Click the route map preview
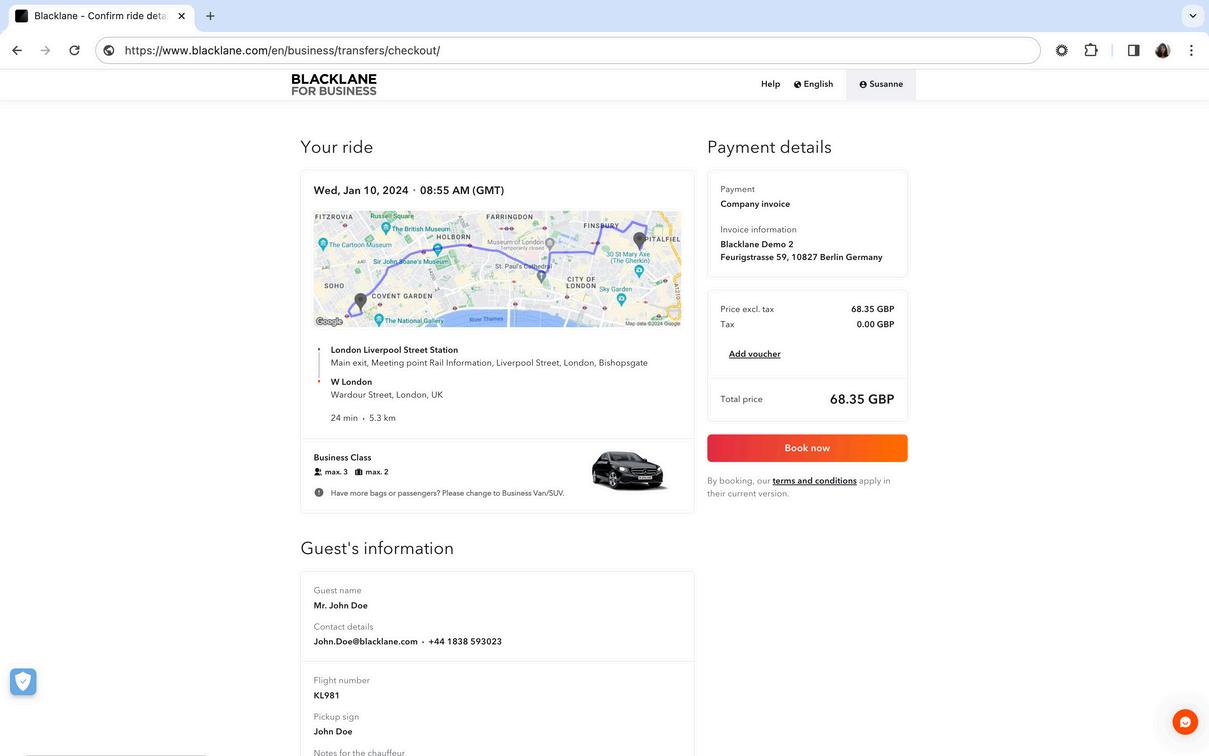Viewport: 1209px width, 756px height. [x=497, y=269]
